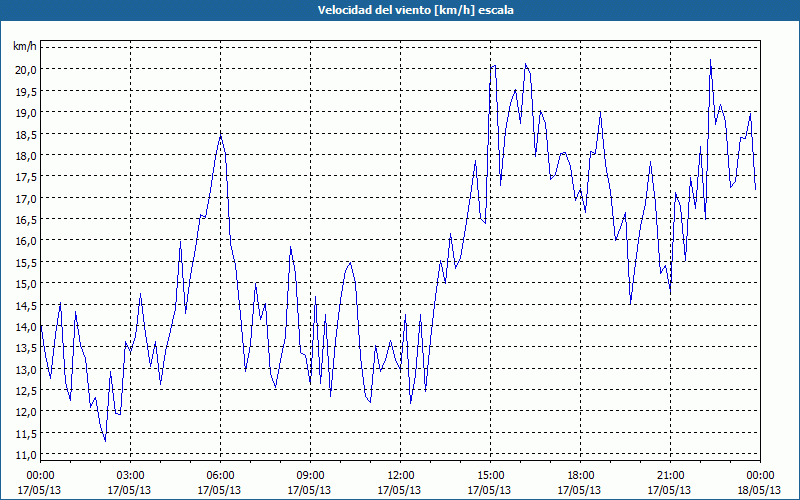Click the 16,0 y-axis value

tap(27, 240)
